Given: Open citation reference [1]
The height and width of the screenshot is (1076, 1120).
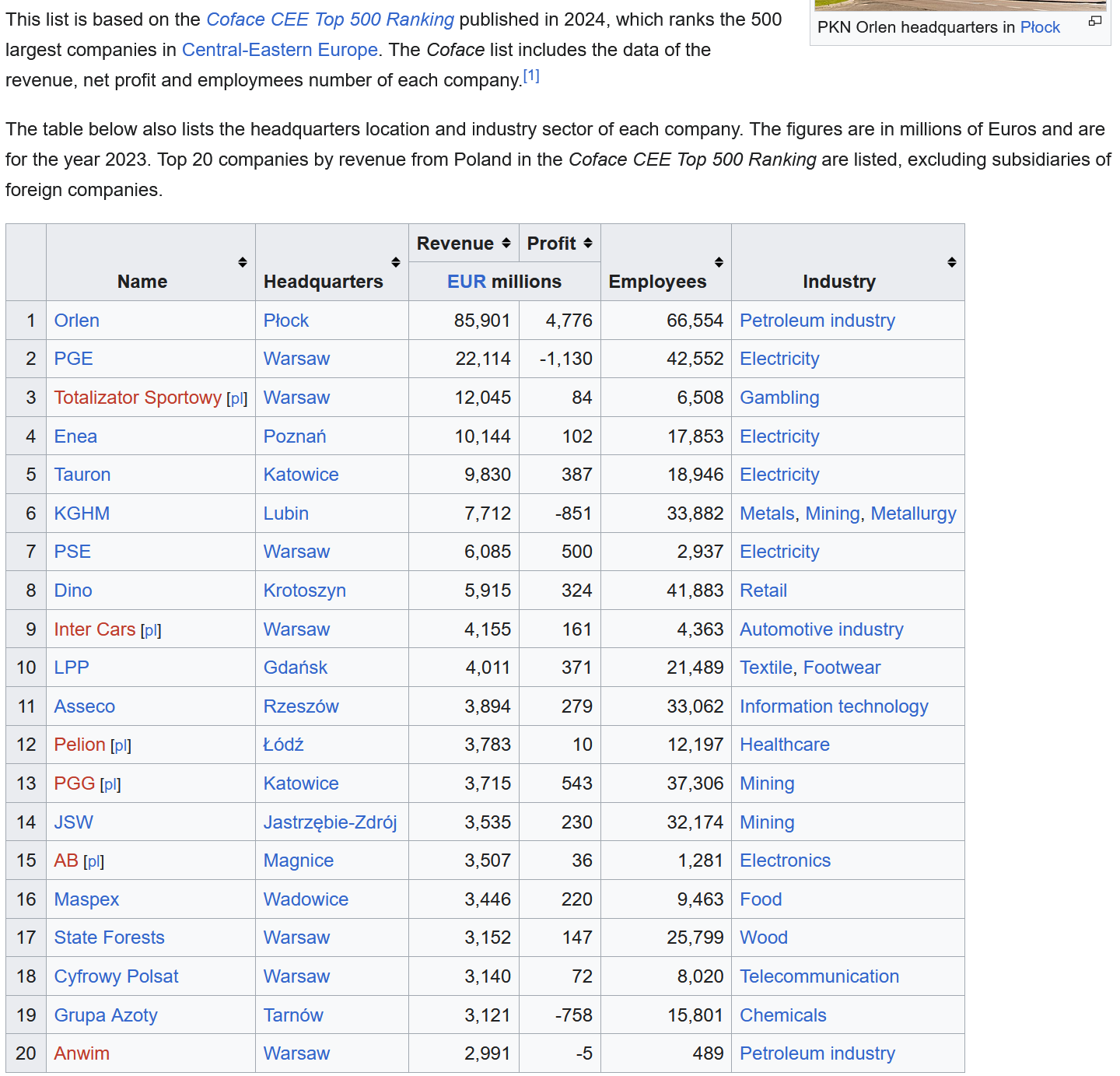Looking at the screenshot, I should (531, 76).
